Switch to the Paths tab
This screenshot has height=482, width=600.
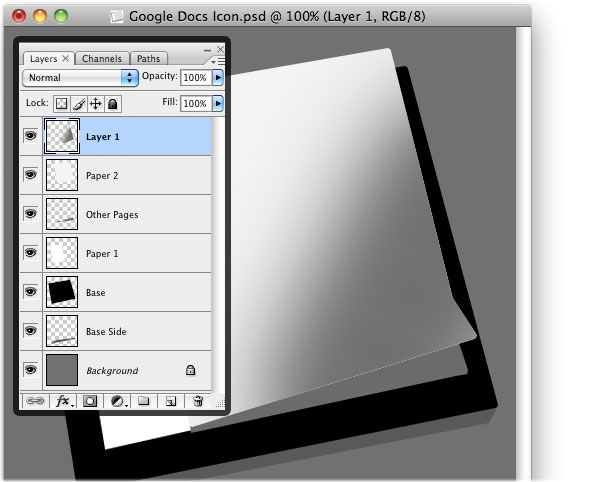[x=148, y=59]
